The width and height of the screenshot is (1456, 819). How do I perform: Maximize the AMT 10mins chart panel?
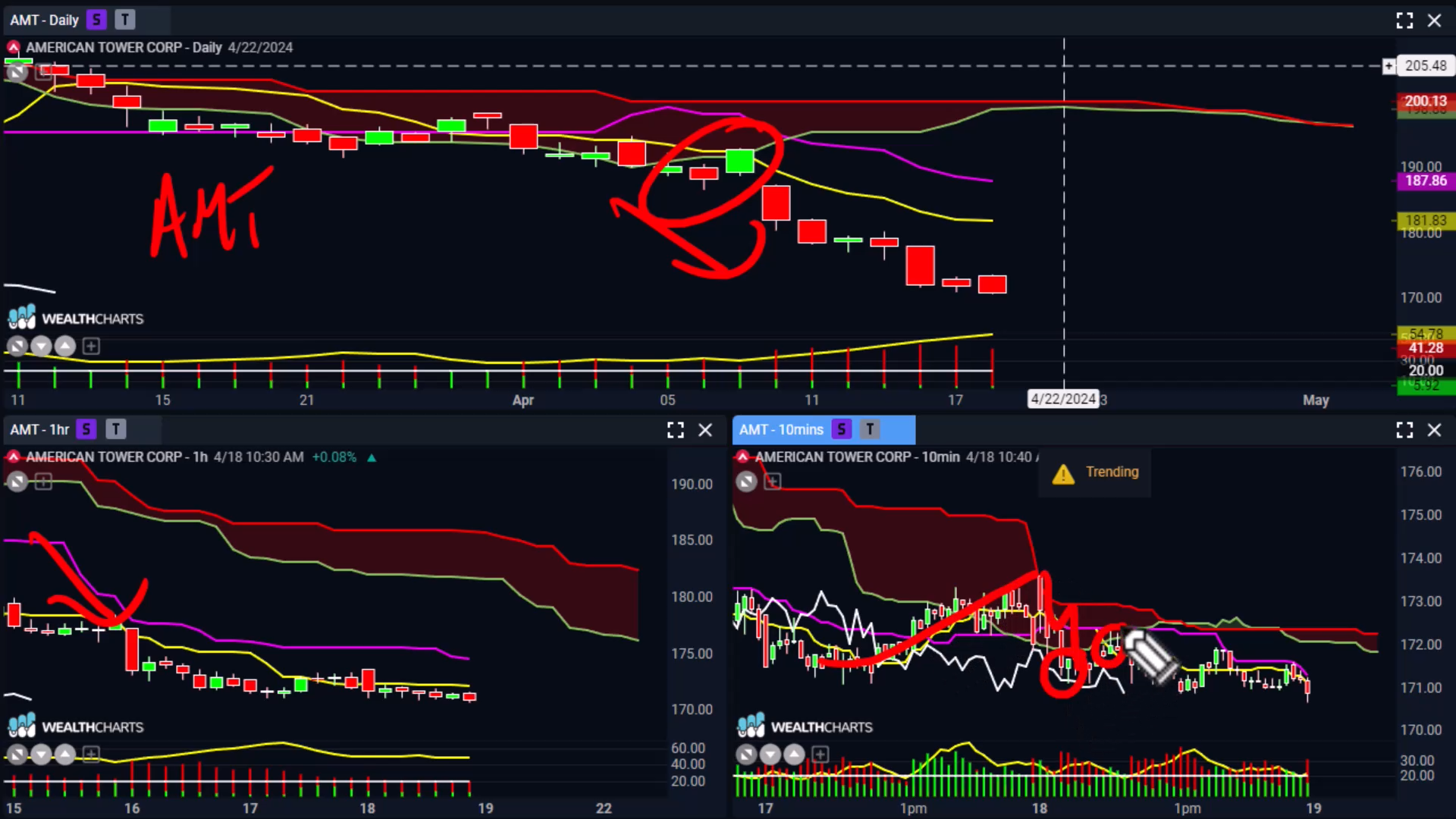pos(1404,430)
